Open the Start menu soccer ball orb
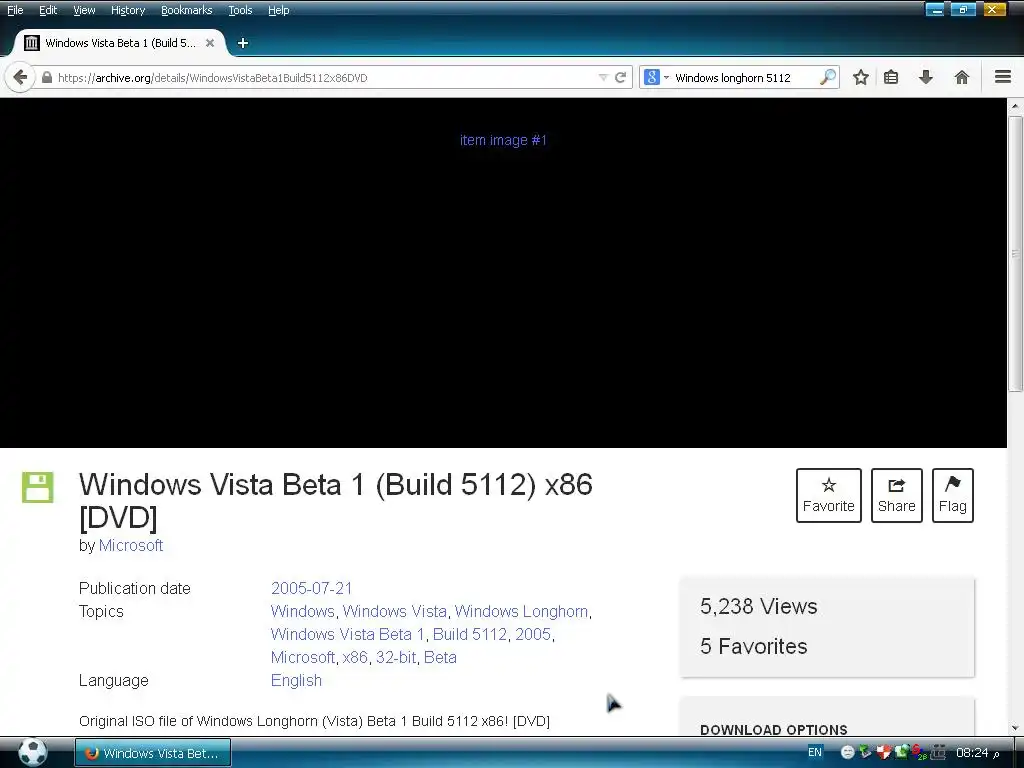Viewport: 1024px width, 768px height. (x=32, y=752)
